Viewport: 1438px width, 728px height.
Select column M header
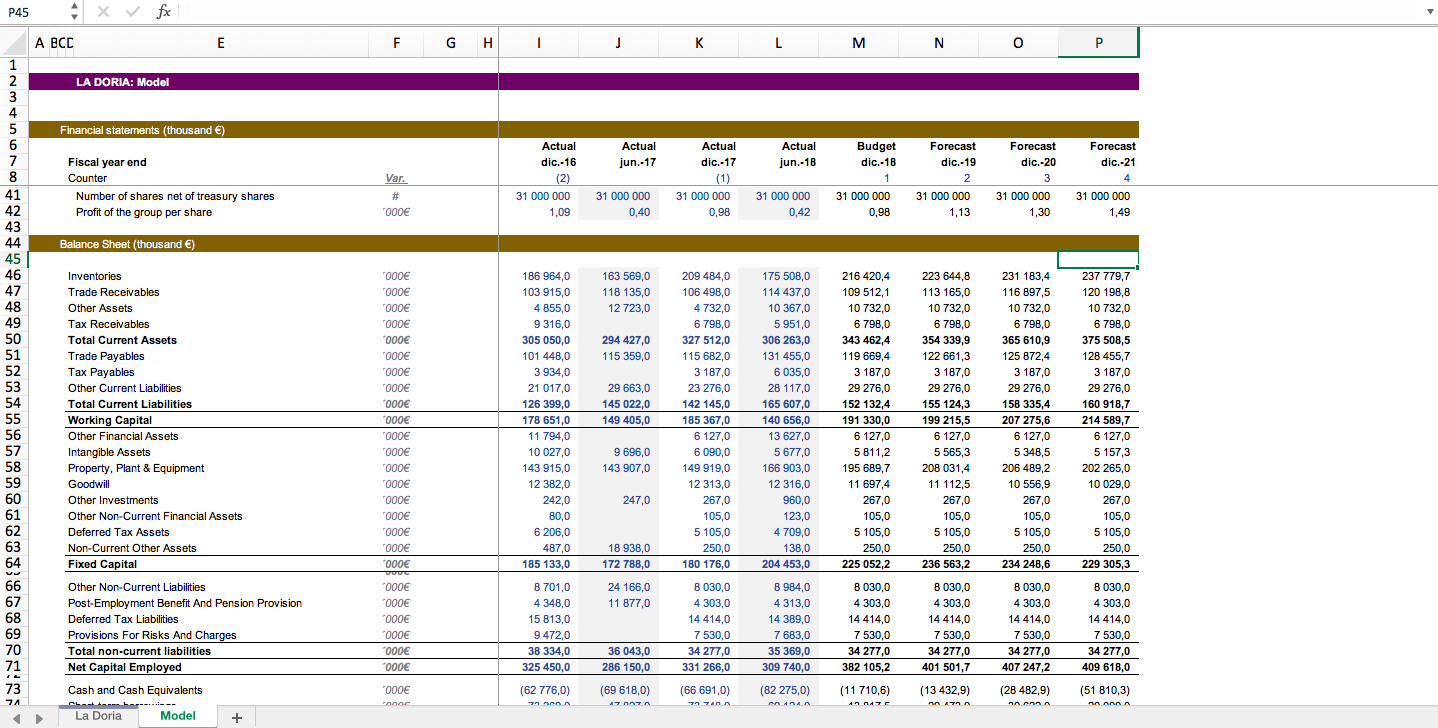tap(859, 43)
